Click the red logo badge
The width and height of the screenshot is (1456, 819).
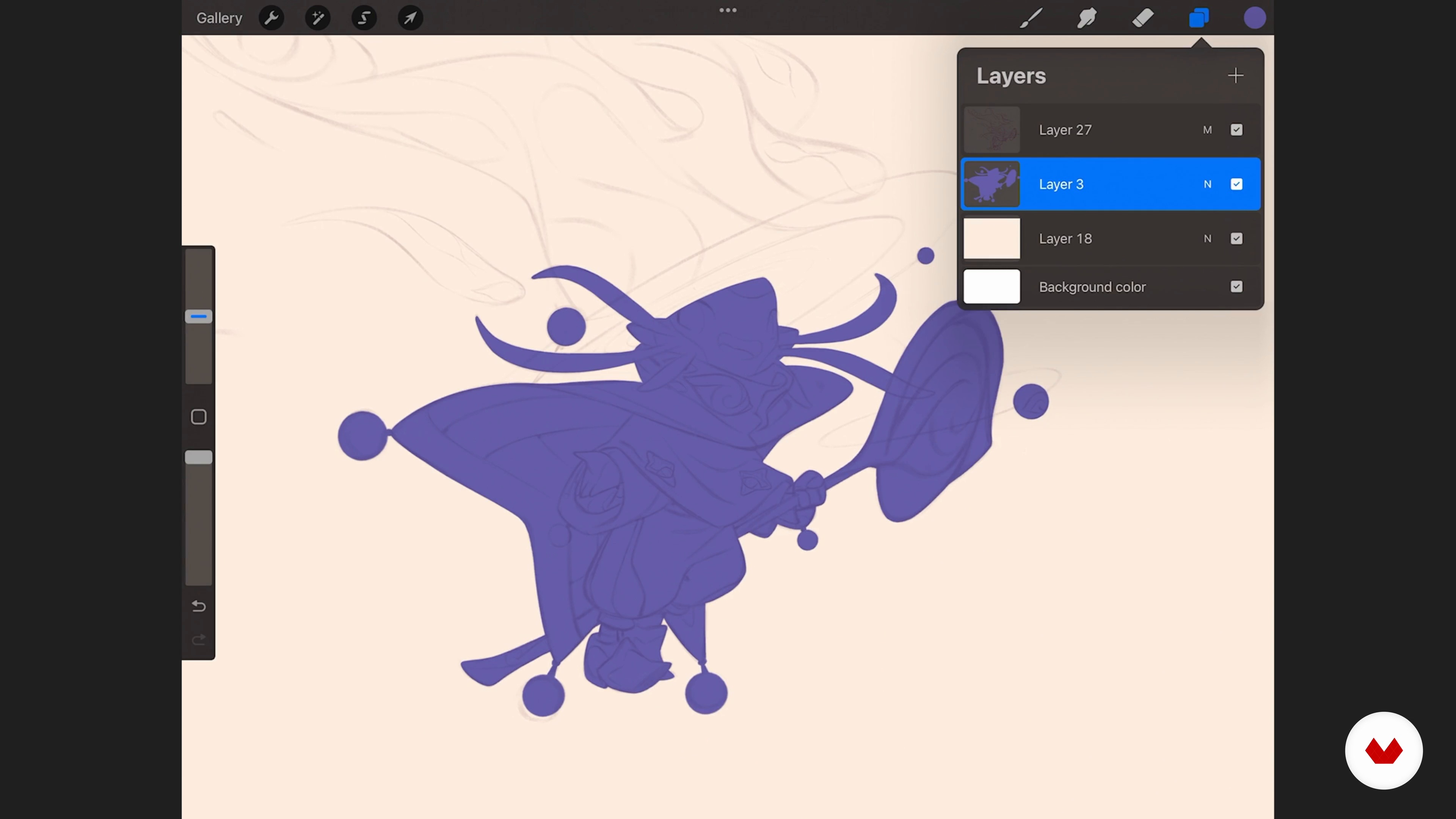point(1384,751)
